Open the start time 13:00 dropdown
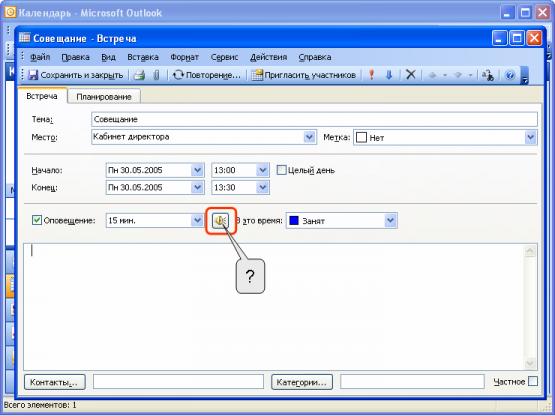This screenshot has width=555, height=416. (262, 170)
